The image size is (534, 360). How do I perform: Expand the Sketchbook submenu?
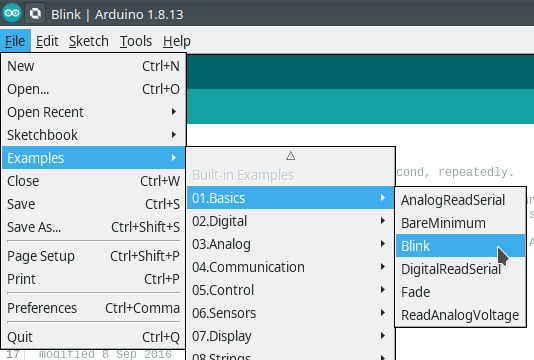tap(93, 135)
